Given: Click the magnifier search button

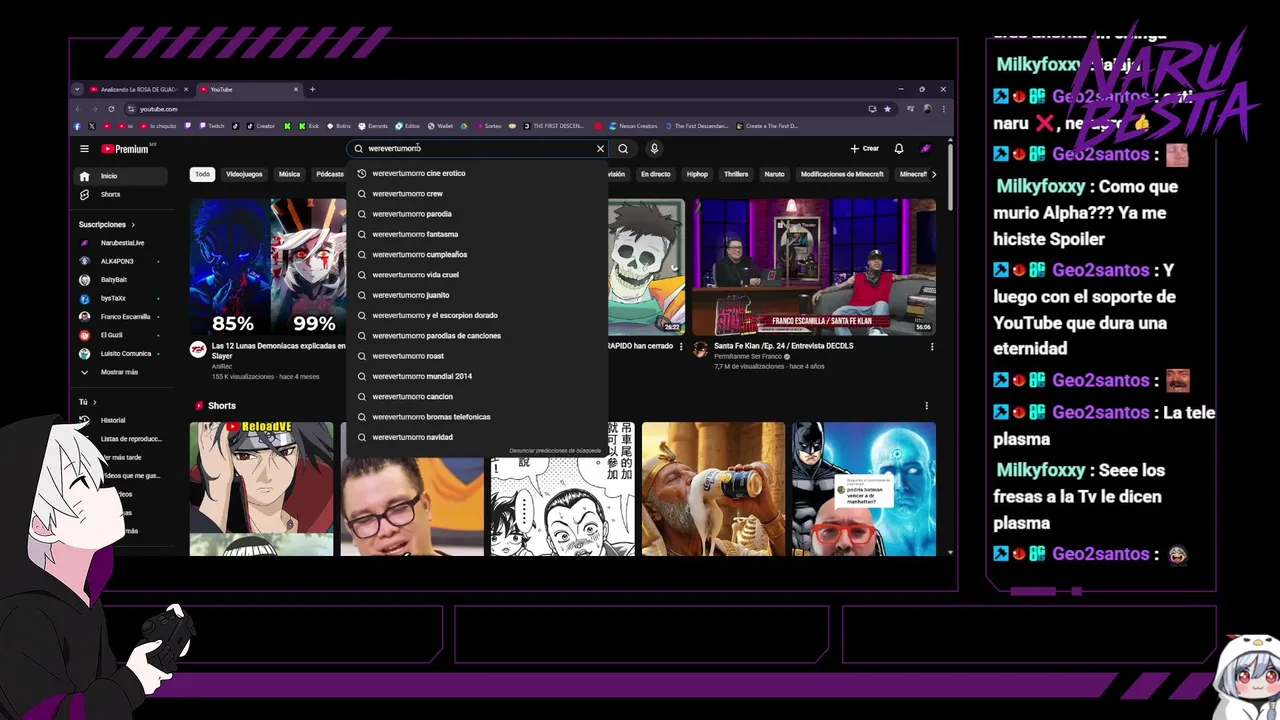Looking at the screenshot, I should pos(623,148).
